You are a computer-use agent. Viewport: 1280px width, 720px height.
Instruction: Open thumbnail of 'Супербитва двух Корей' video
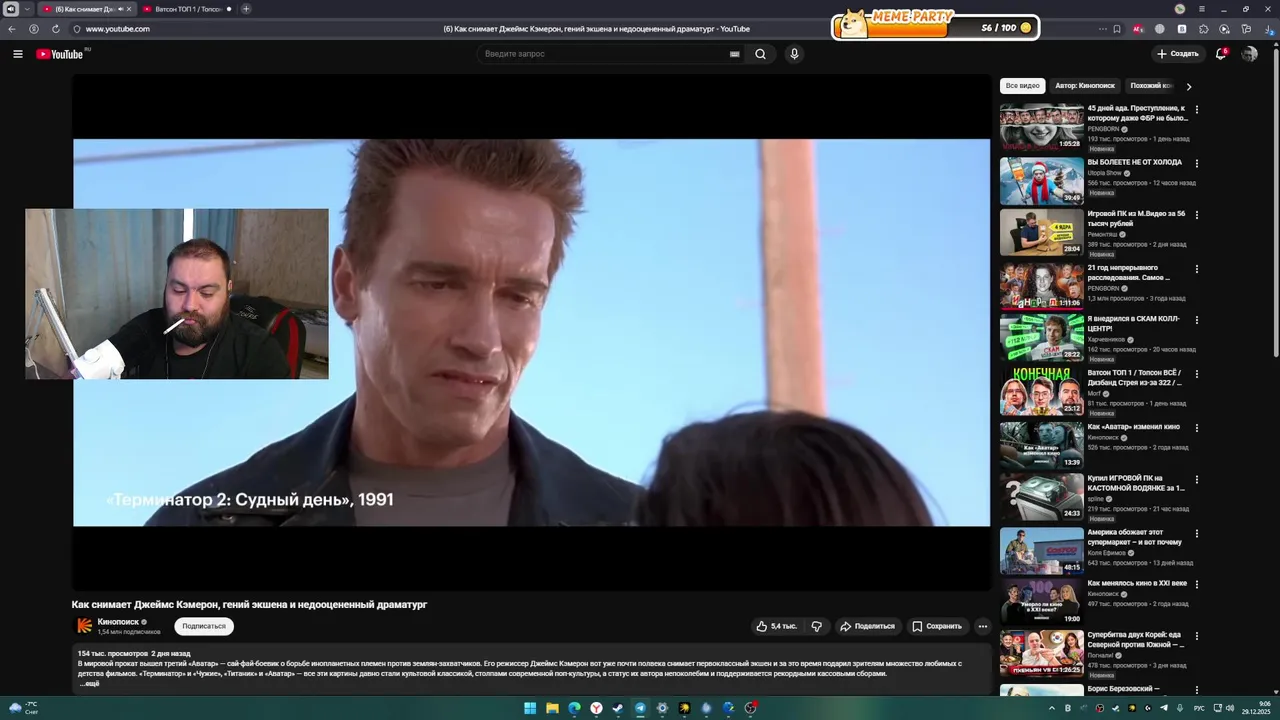tap(1041, 653)
